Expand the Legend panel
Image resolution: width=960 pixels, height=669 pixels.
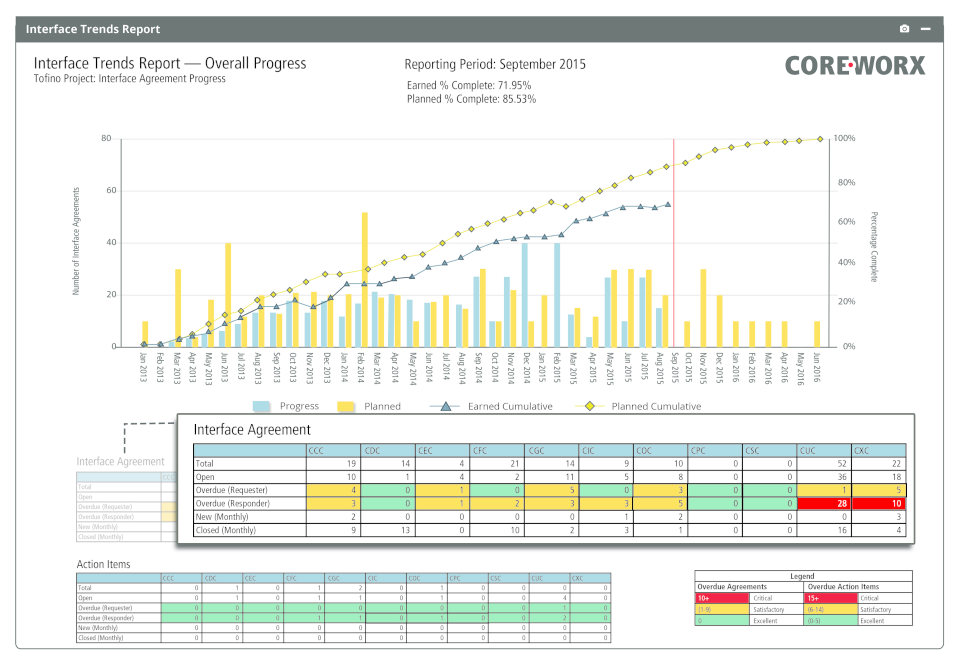800,577
